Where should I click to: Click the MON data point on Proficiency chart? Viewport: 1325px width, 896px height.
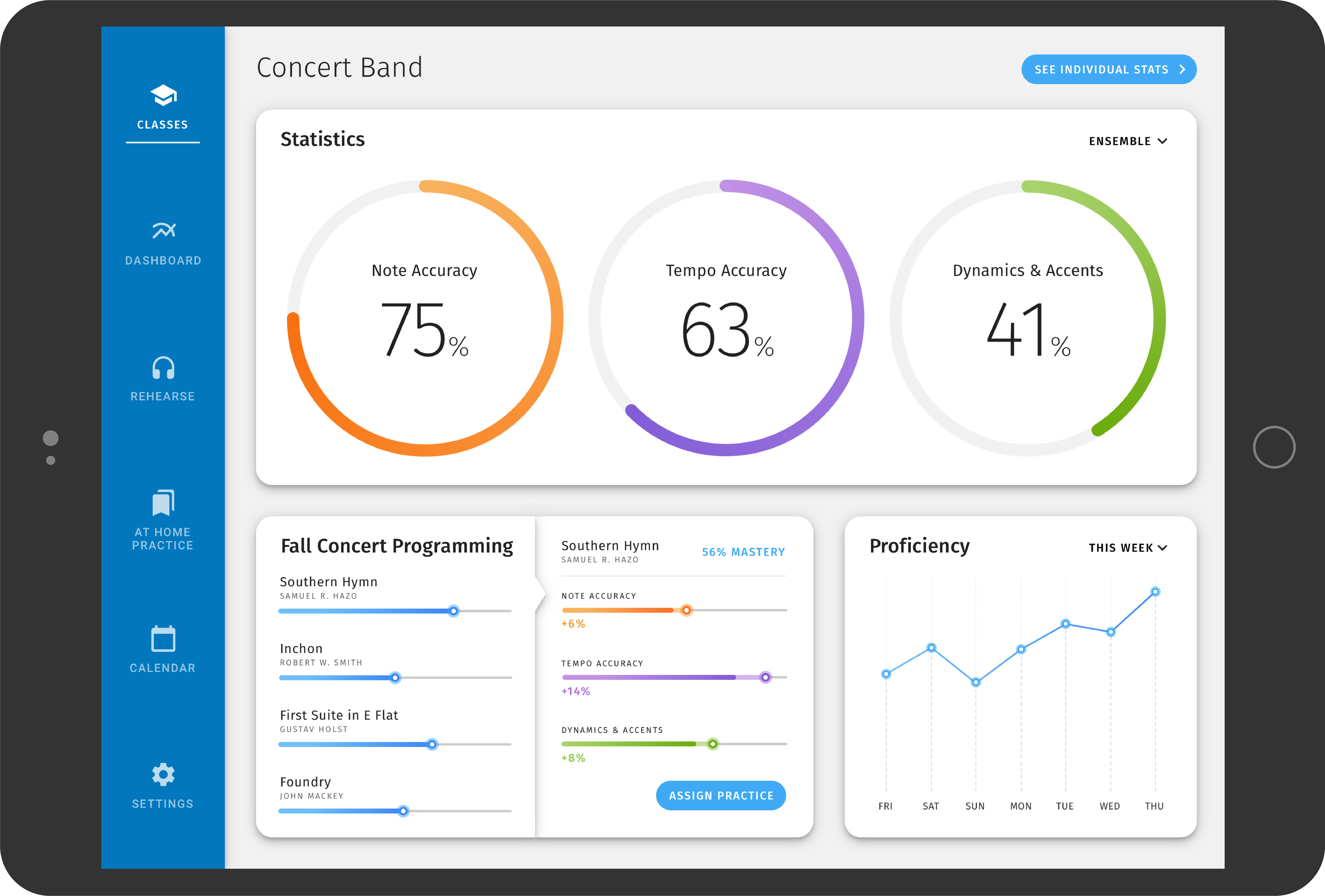coord(1021,649)
